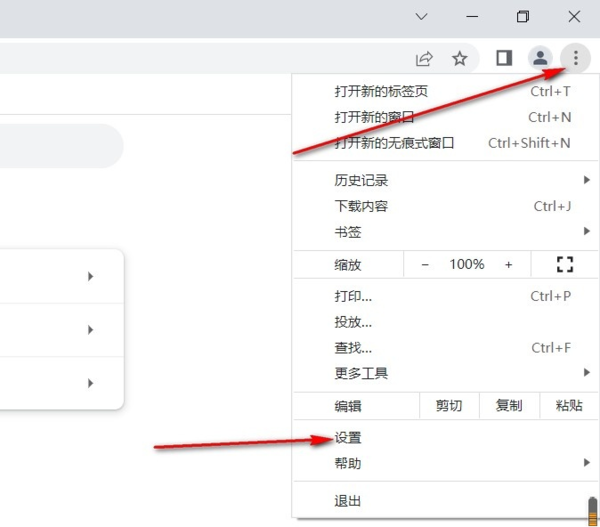Click the 剪切 button
This screenshot has width=600, height=527.
point(449,406)
